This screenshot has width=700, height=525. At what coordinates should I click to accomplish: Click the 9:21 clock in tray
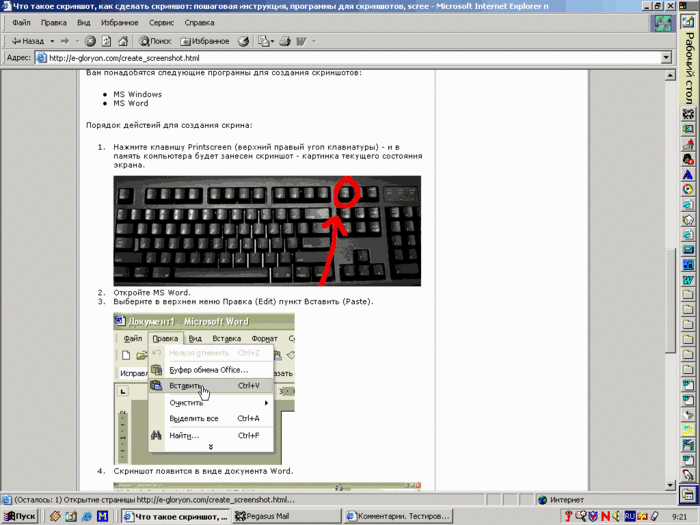tap(679, 517)
